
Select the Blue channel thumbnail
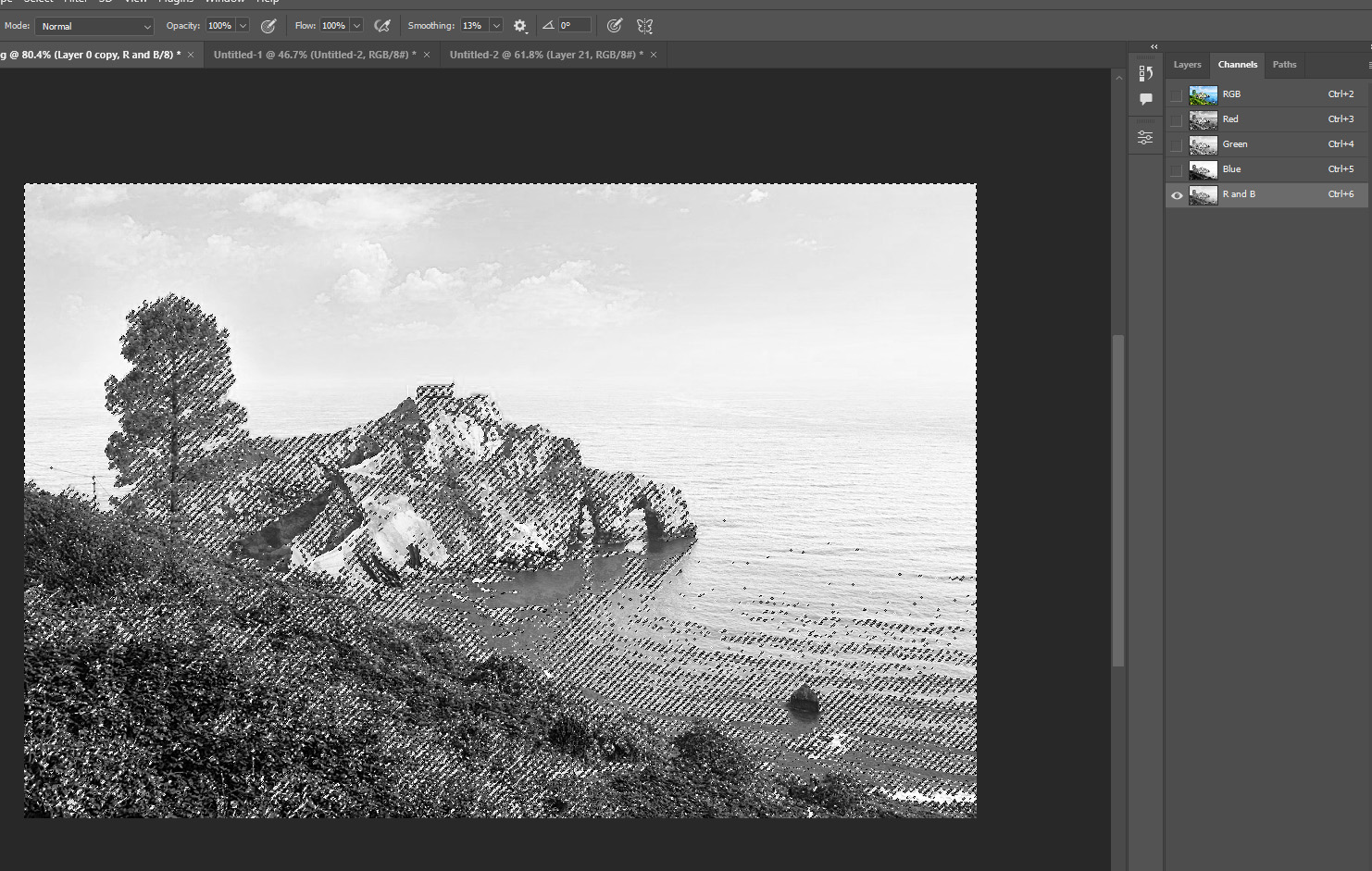click(1204, 169)
